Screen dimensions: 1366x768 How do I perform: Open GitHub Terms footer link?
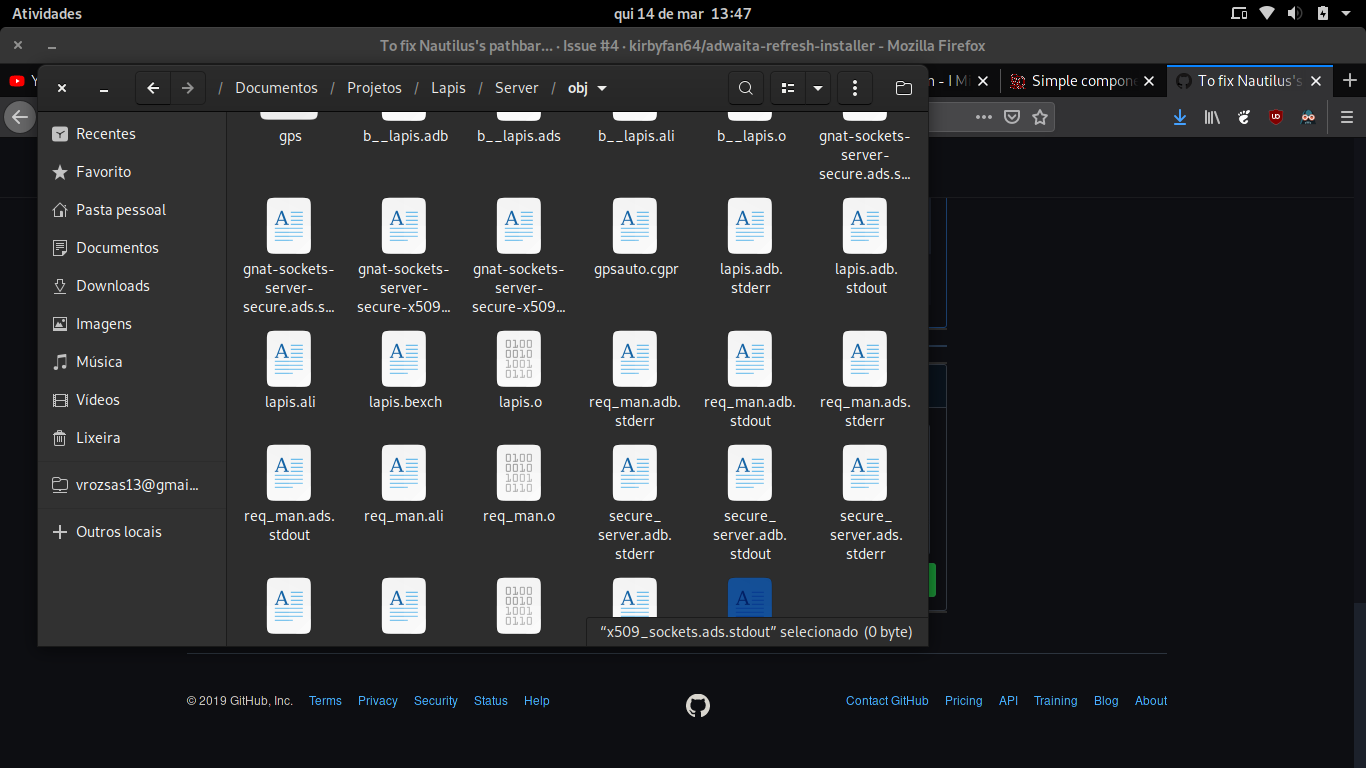click(325, 701)
